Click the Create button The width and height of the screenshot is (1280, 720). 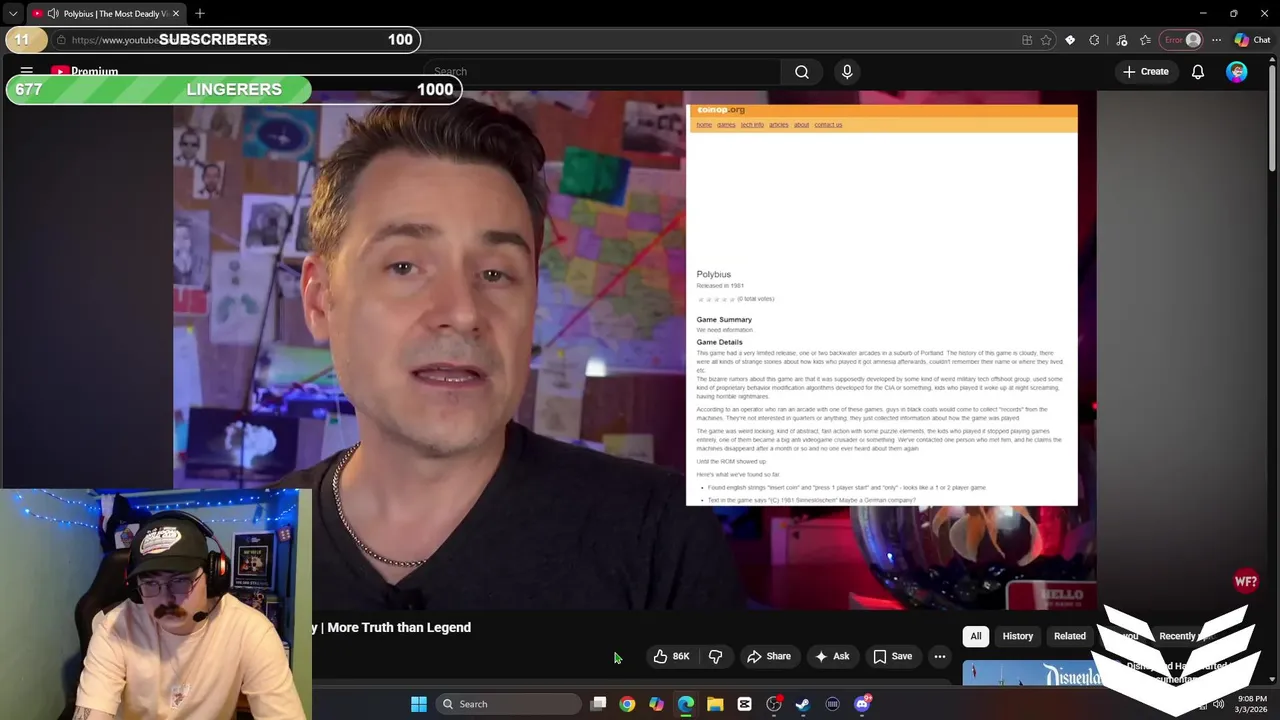pos(1146,72)
